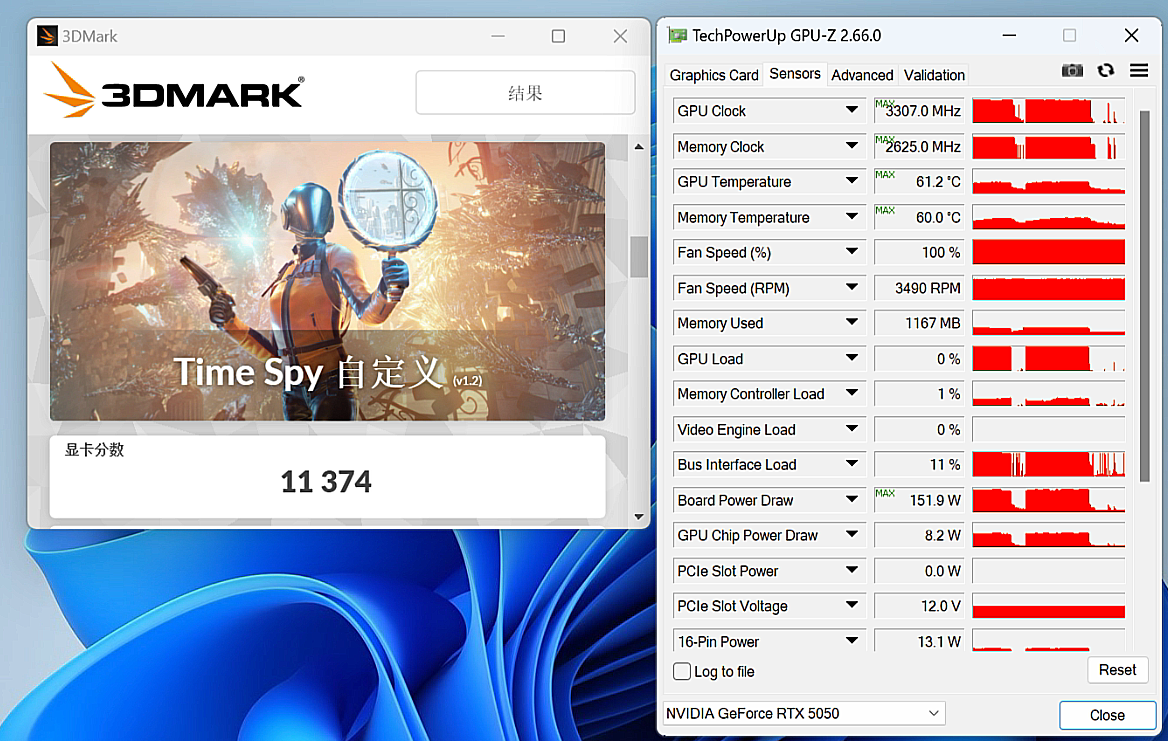This screenshot has height=741, width=1168.
Task: Click the Reset button
Action: tap(1117, 670)
